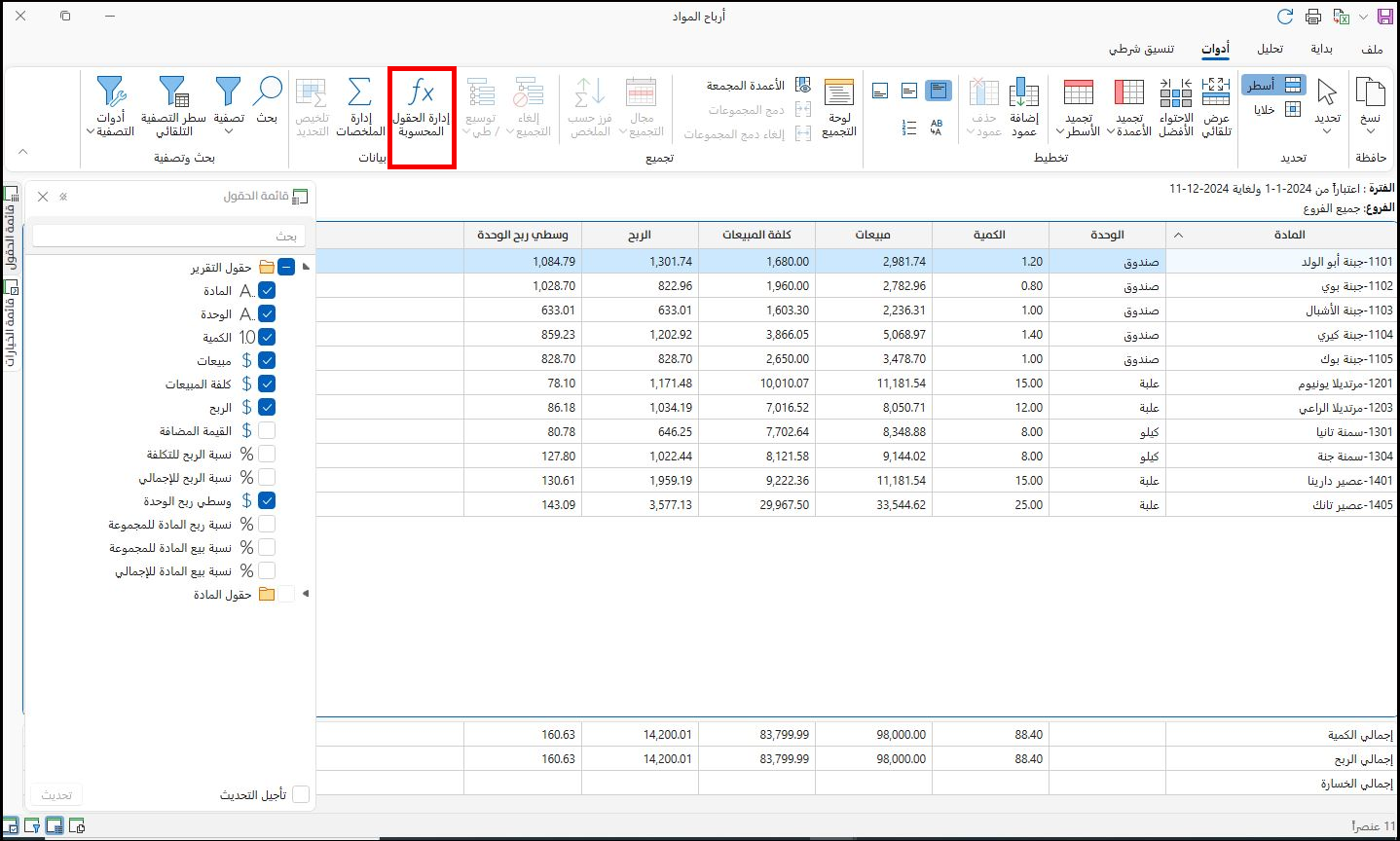Screen dimensions: 1400x841
Task: Uncheck the كلفة المبيعات field checkbox
Action: 267,384
